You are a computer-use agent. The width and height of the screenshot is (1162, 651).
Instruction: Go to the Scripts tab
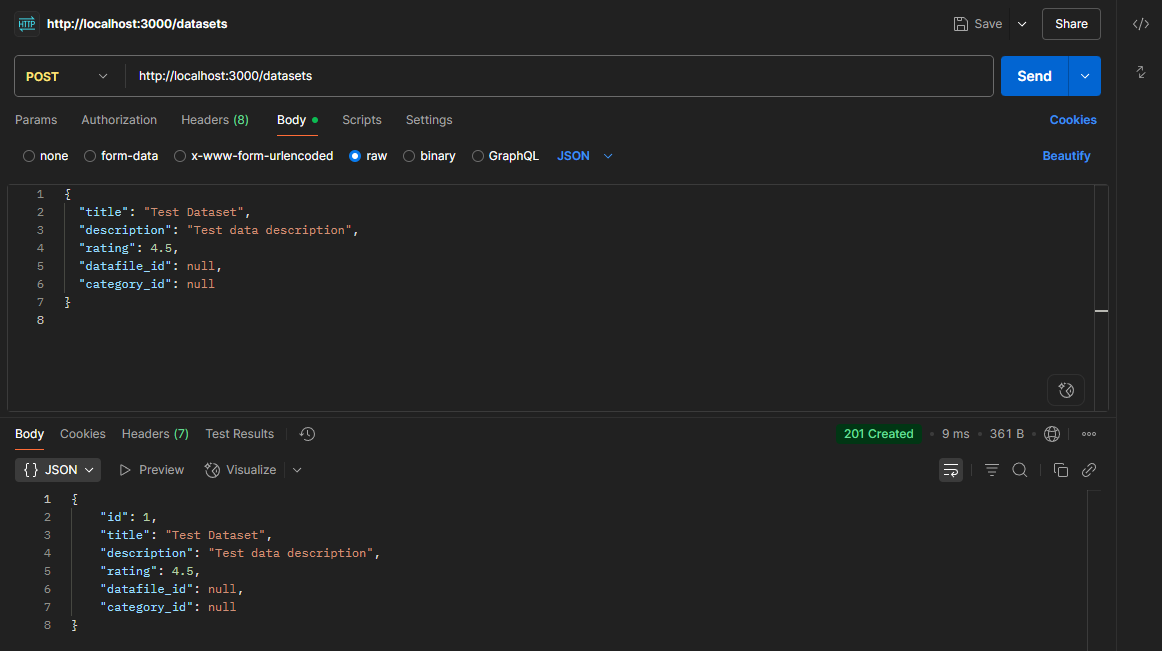pos(362,120)
